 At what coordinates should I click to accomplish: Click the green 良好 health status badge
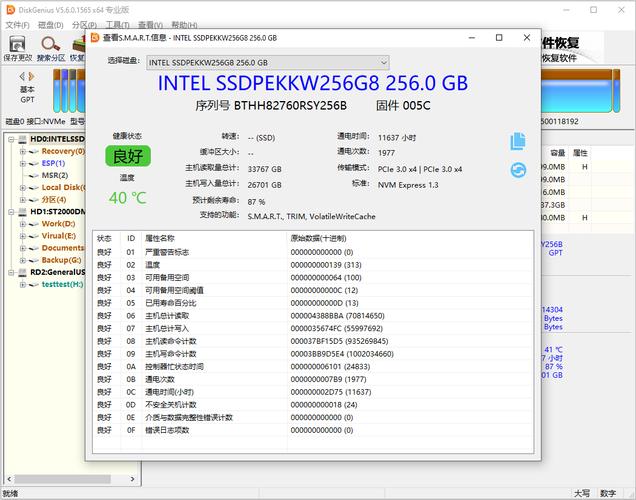pos(127,156)
